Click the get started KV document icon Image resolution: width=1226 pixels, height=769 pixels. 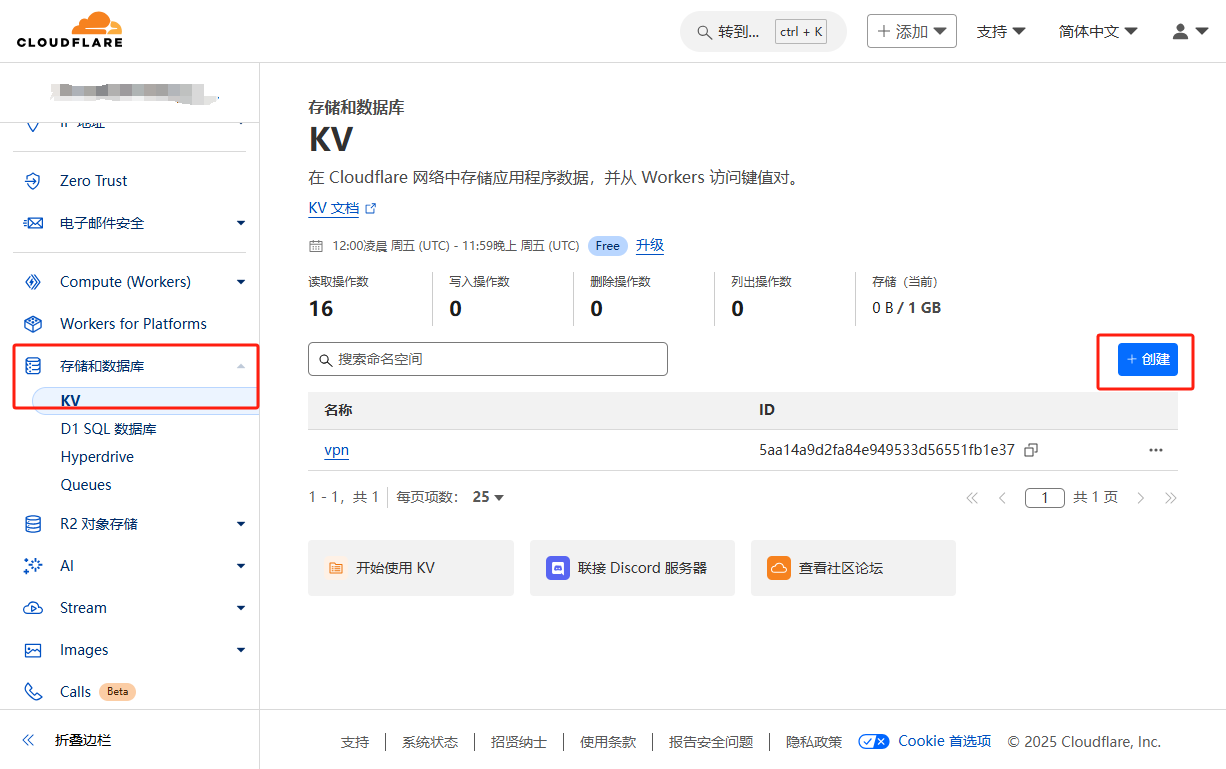click(336, 568)
